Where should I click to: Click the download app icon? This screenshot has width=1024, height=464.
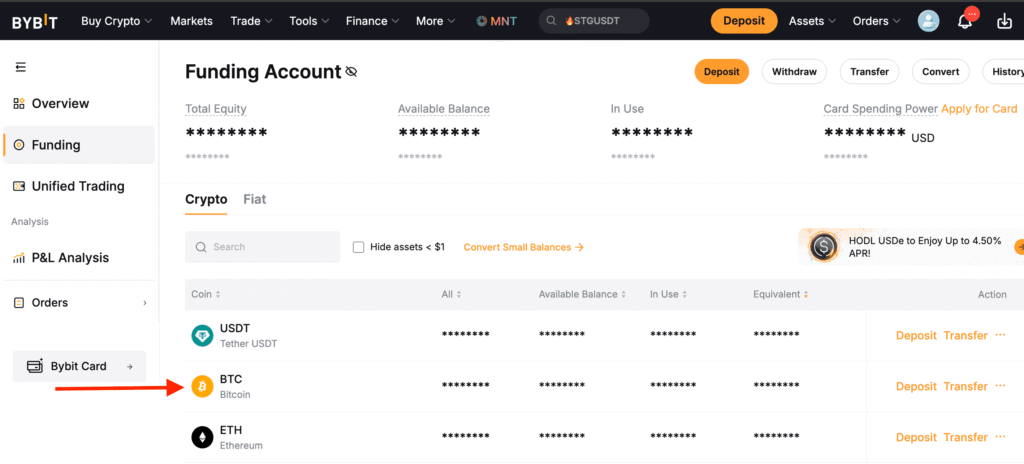click(x=1004, y=21)
